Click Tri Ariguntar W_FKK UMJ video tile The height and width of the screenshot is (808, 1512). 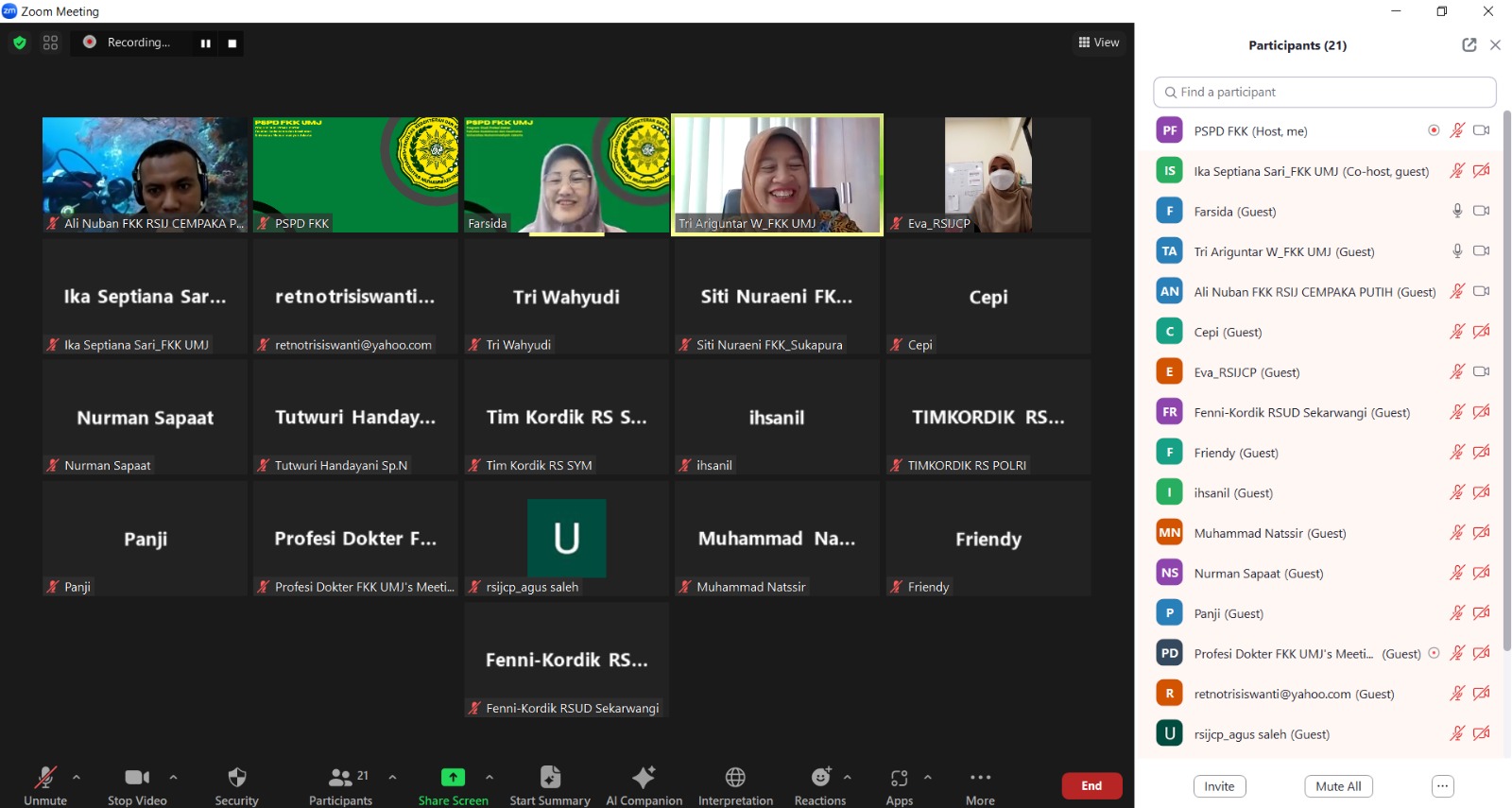tap(777, 175)
